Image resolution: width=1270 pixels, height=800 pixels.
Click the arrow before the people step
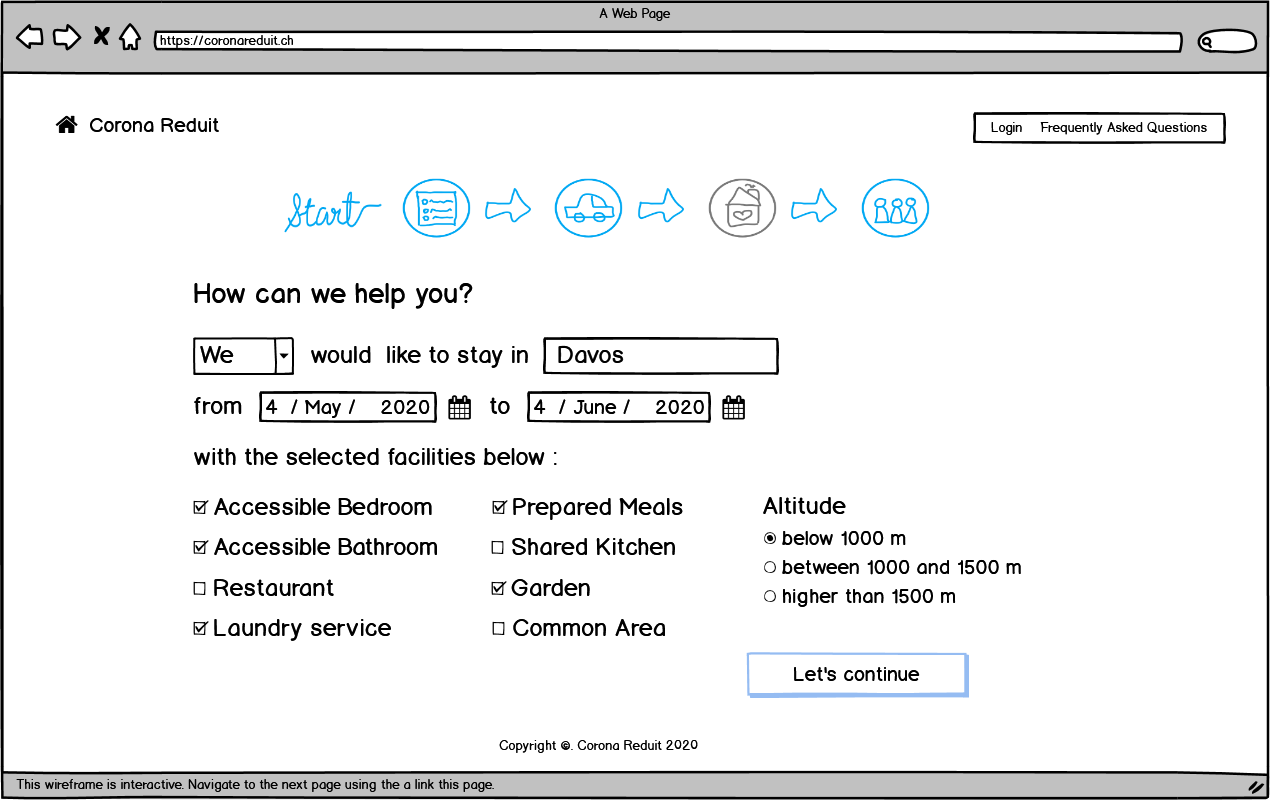coord(814,207)
